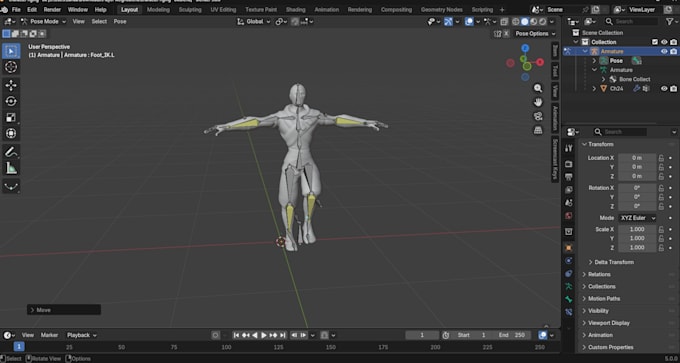Toggle camera view icon in the viewport
680x363 pixels.
click(x=538, y=116)
